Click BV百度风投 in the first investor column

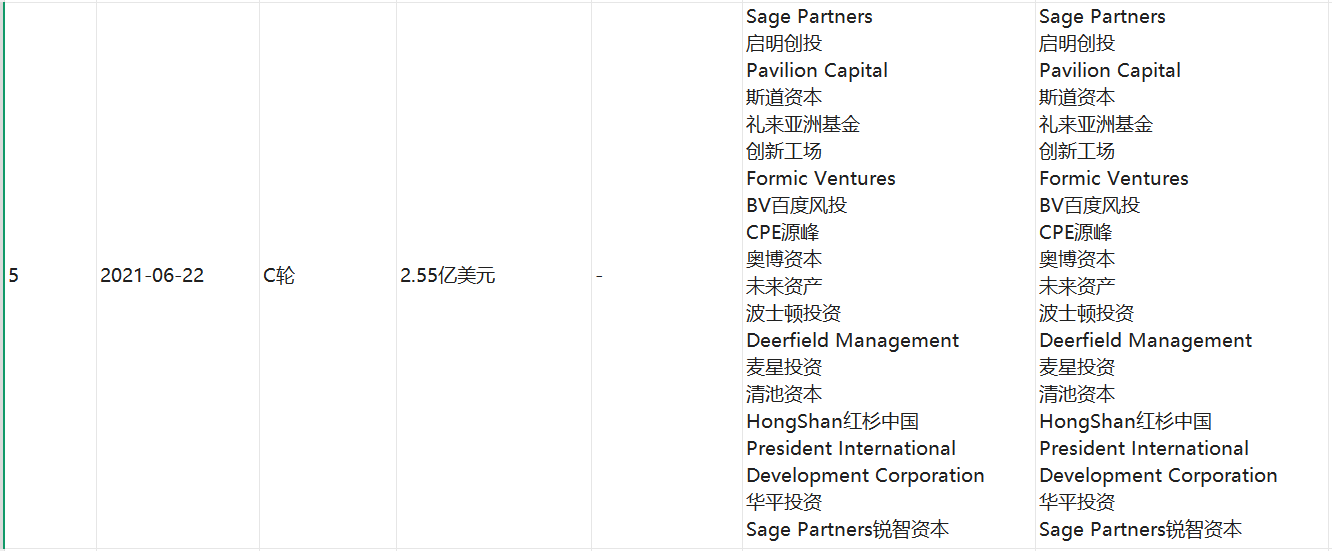click(796, 206)
